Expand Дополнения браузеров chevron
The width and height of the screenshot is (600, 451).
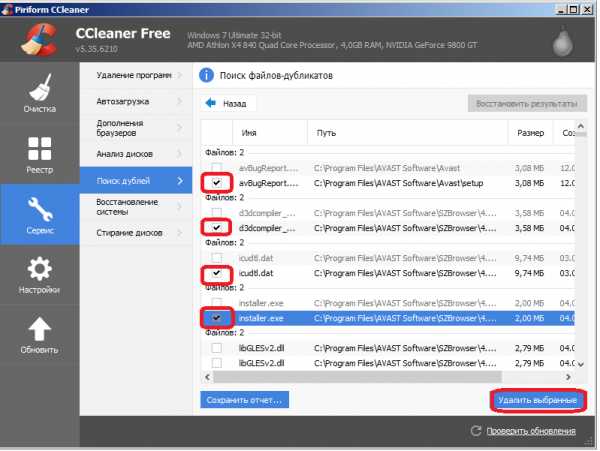point(180,128)
